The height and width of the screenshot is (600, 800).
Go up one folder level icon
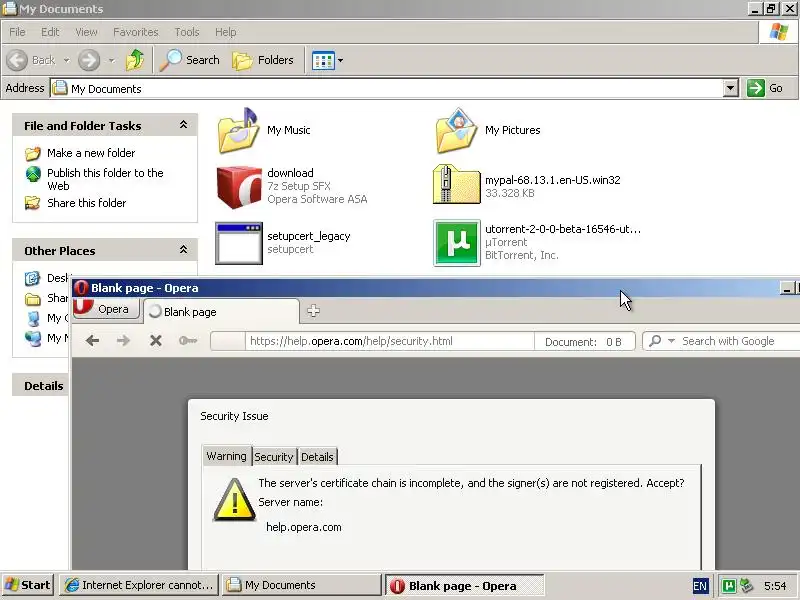[x=135, y=60]
